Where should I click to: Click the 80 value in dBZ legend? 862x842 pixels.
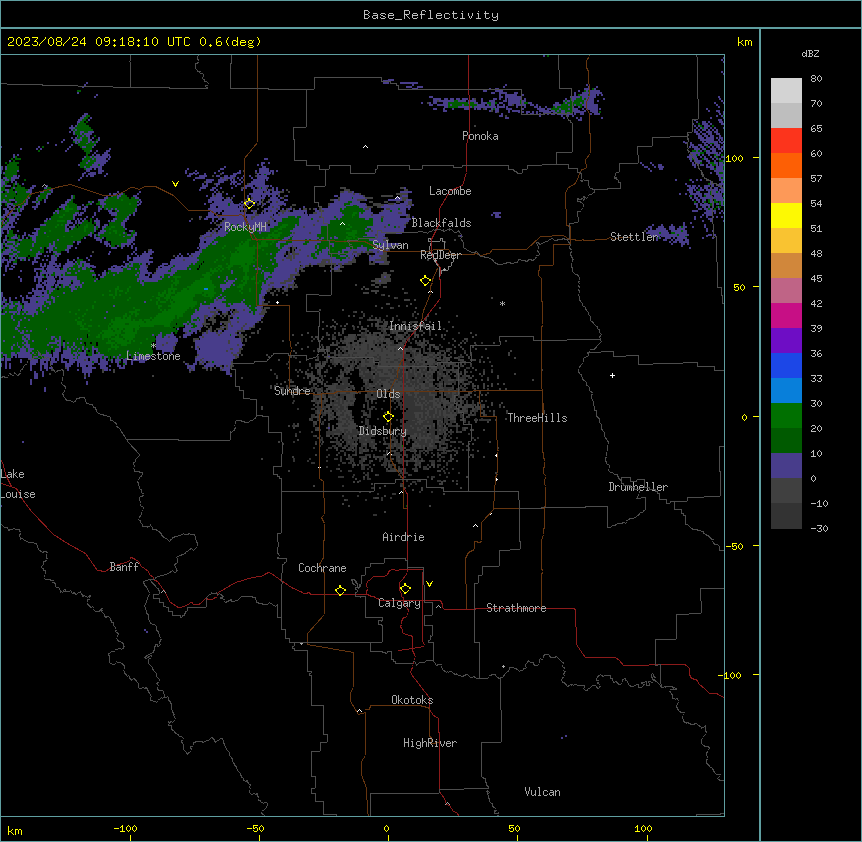[816, 79]
